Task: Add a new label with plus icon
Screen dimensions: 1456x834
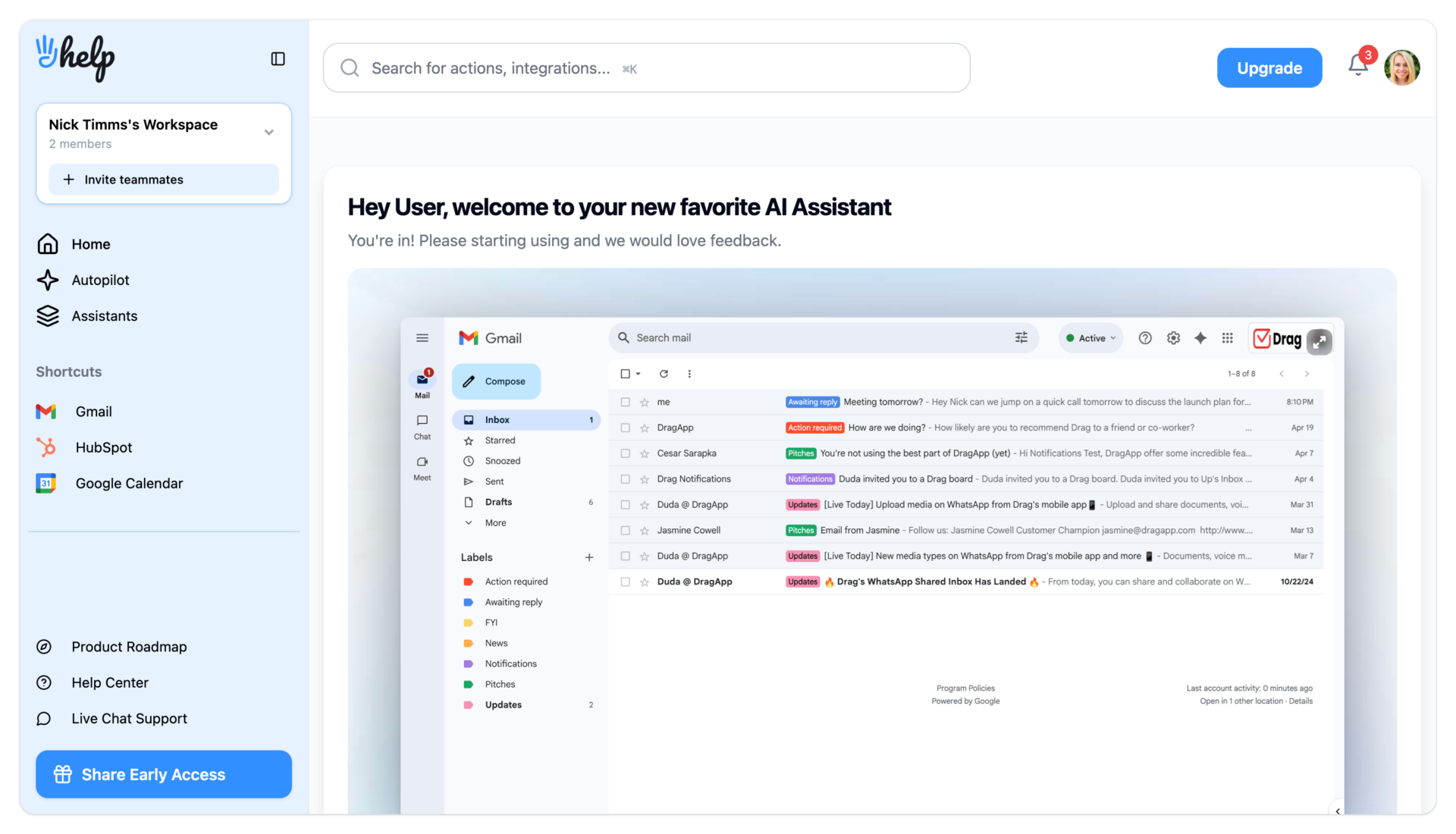Action: tap(589, 557)
